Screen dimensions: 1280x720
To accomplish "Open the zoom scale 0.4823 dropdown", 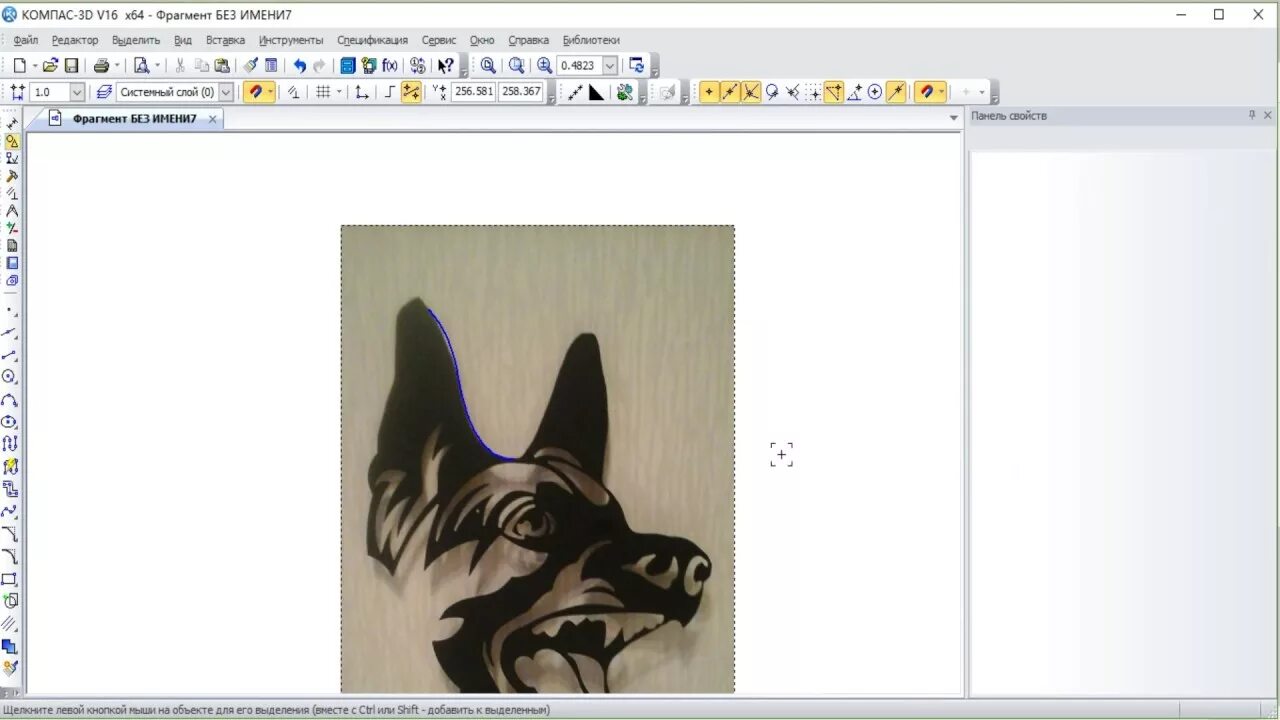I will pyautogui.click(x=610, y=65).
